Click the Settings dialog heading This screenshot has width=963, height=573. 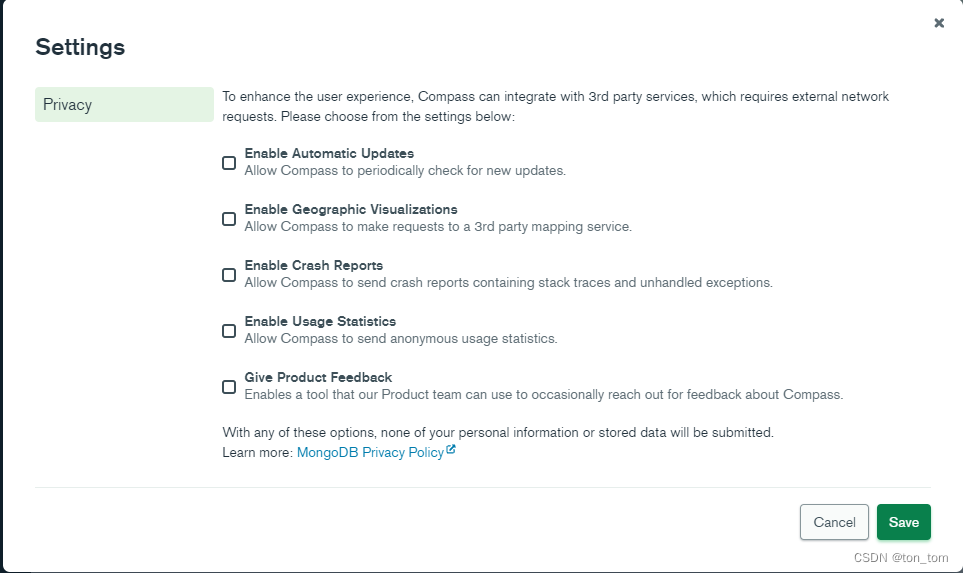click(x=80, y=47)
